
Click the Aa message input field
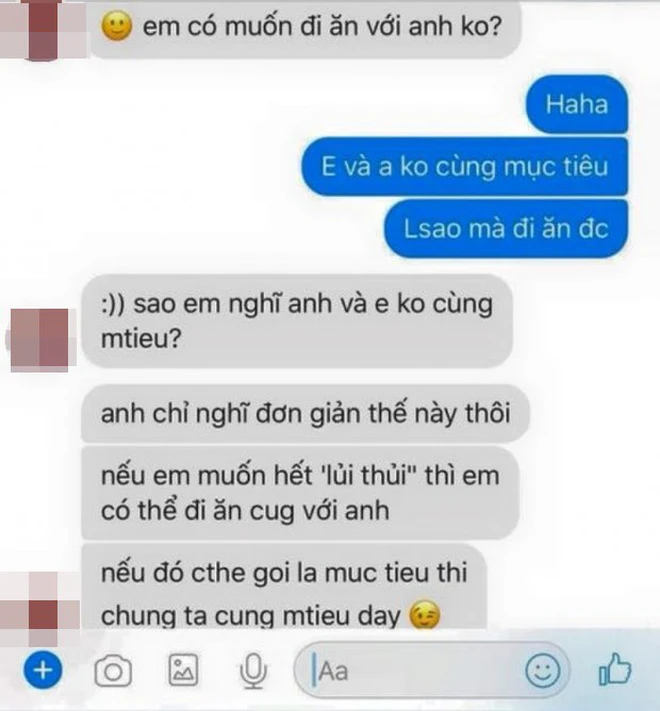tap(433, 670)
